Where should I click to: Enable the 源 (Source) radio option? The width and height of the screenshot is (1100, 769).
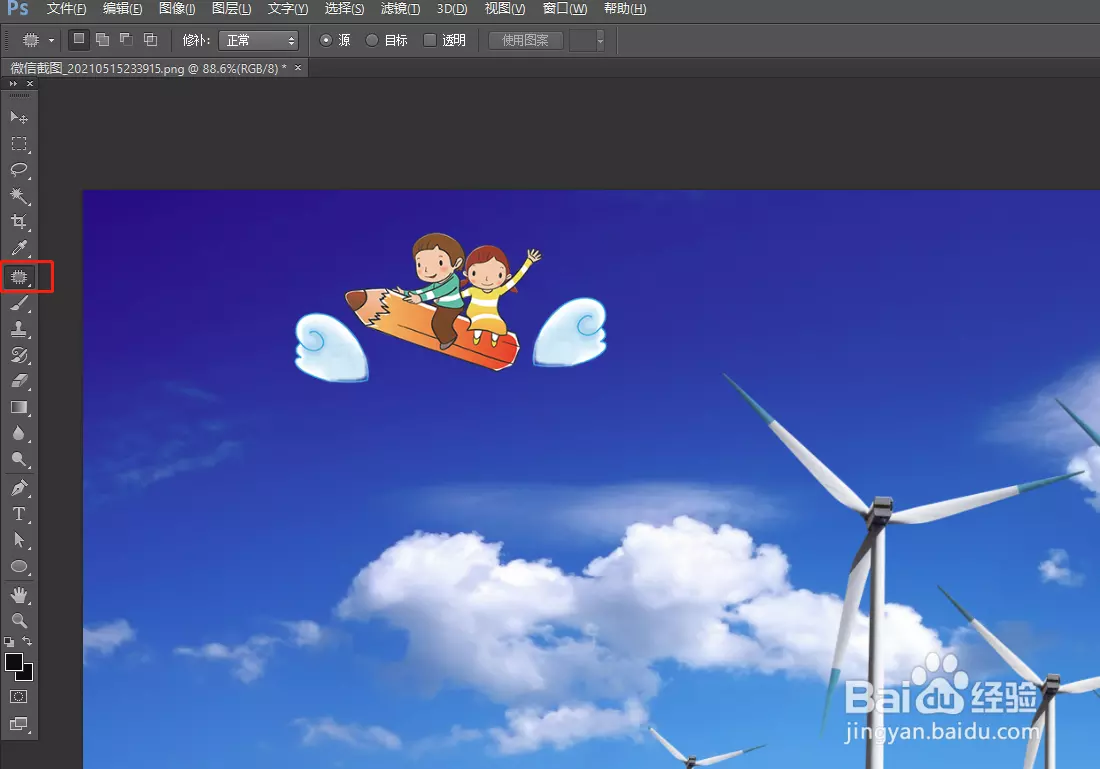pos(326,41)
